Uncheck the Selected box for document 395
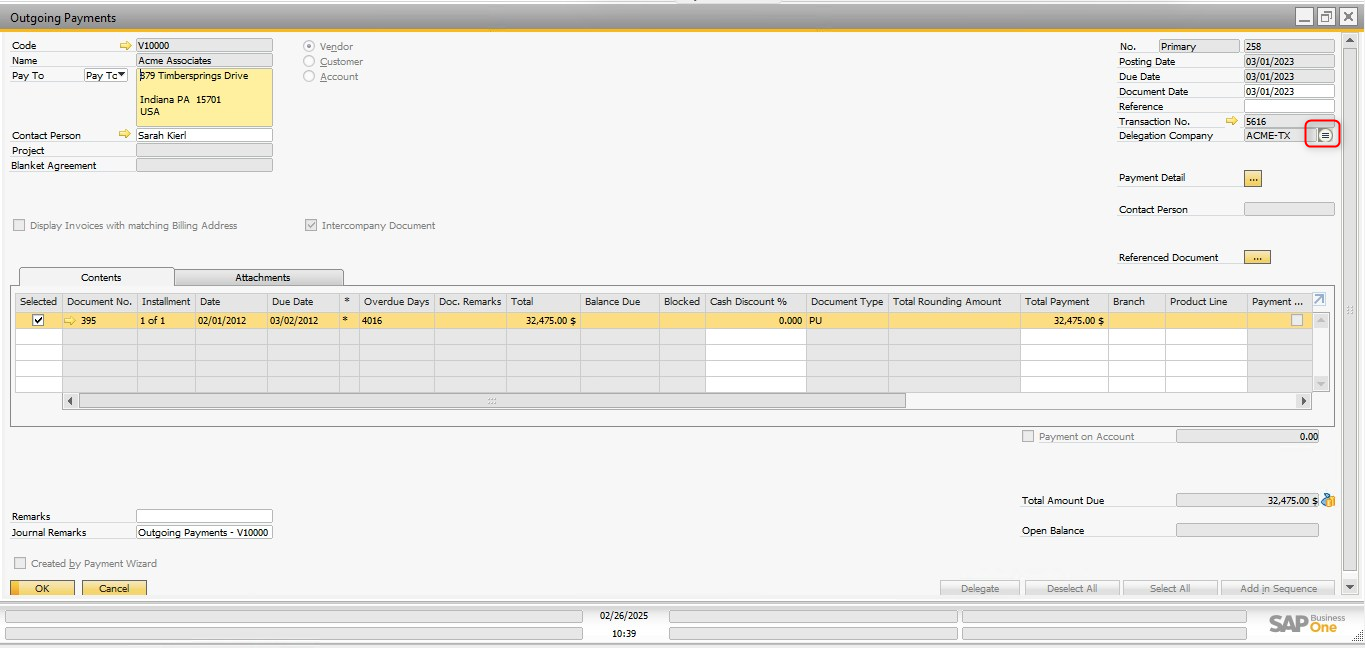Screen dimensions: 1365x648 pyautogui.click(x=39, y=321)
